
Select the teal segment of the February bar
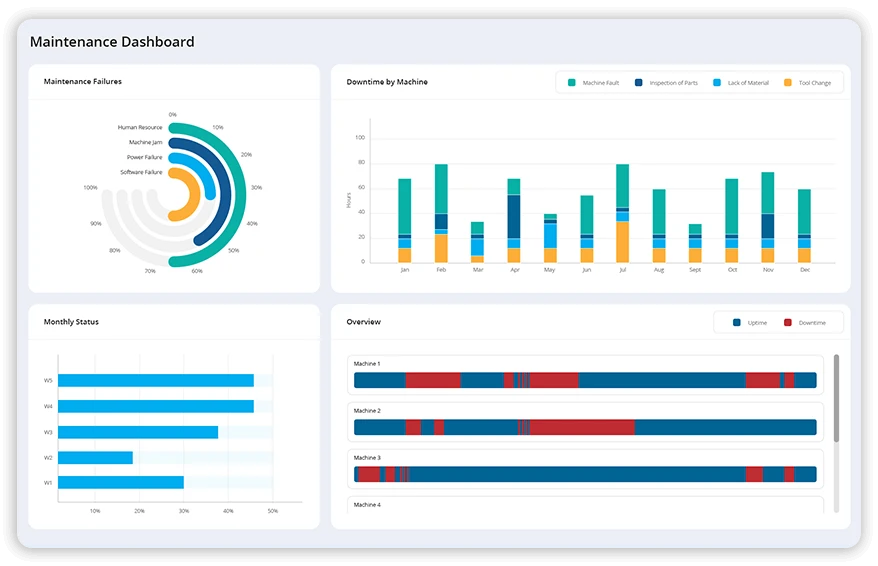[441, 189]
